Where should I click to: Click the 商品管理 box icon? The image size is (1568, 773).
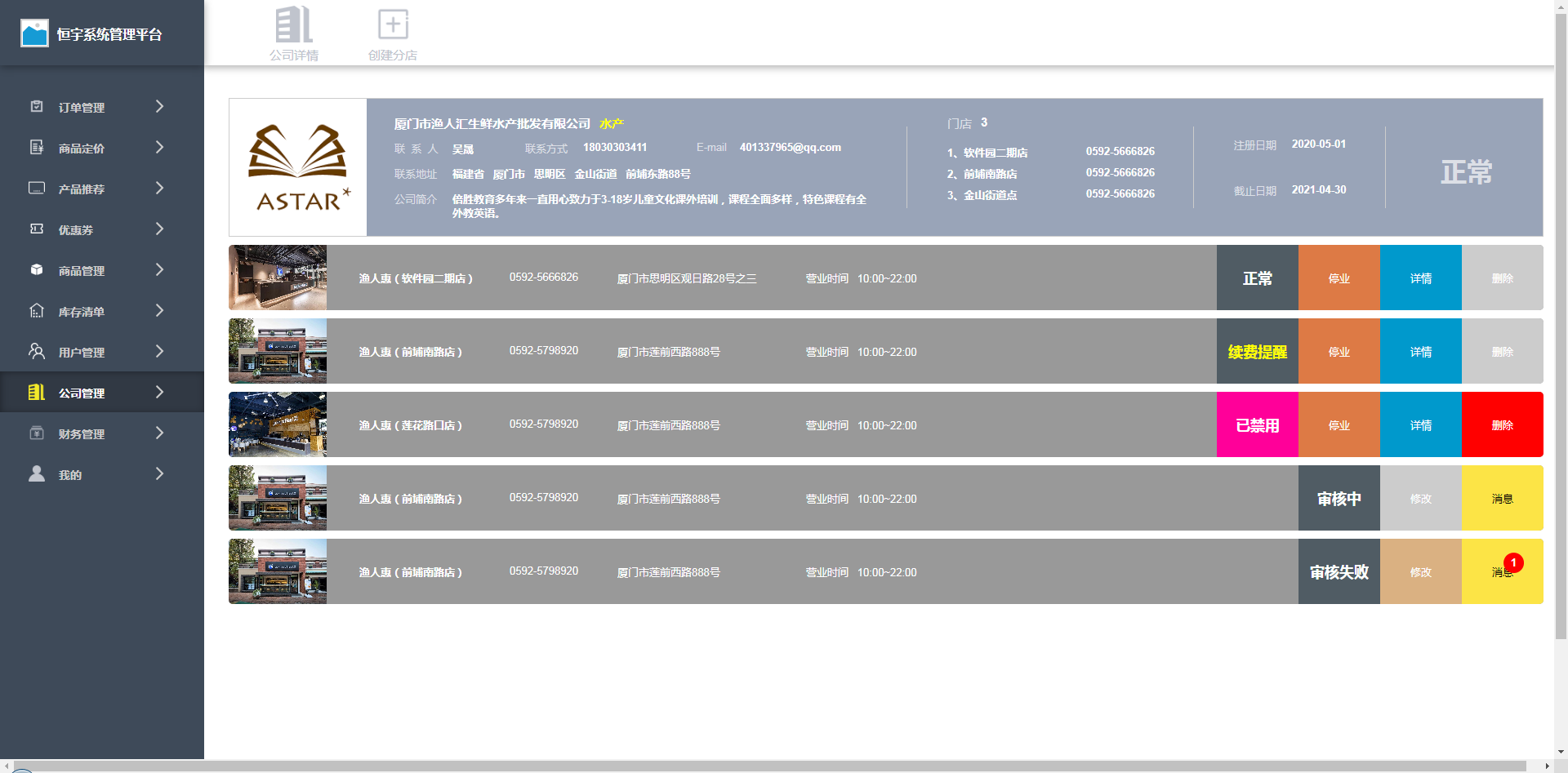[37, 269]
